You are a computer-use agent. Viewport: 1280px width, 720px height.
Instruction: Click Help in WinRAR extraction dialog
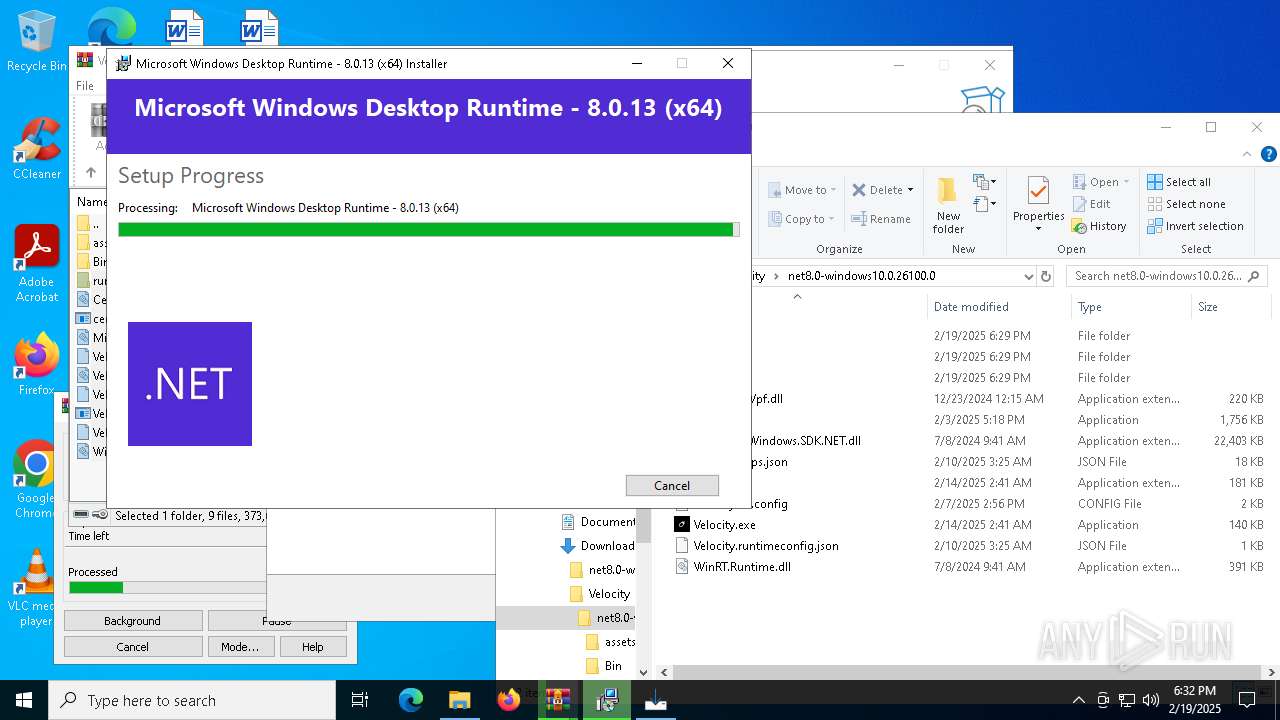coord(312,647)
